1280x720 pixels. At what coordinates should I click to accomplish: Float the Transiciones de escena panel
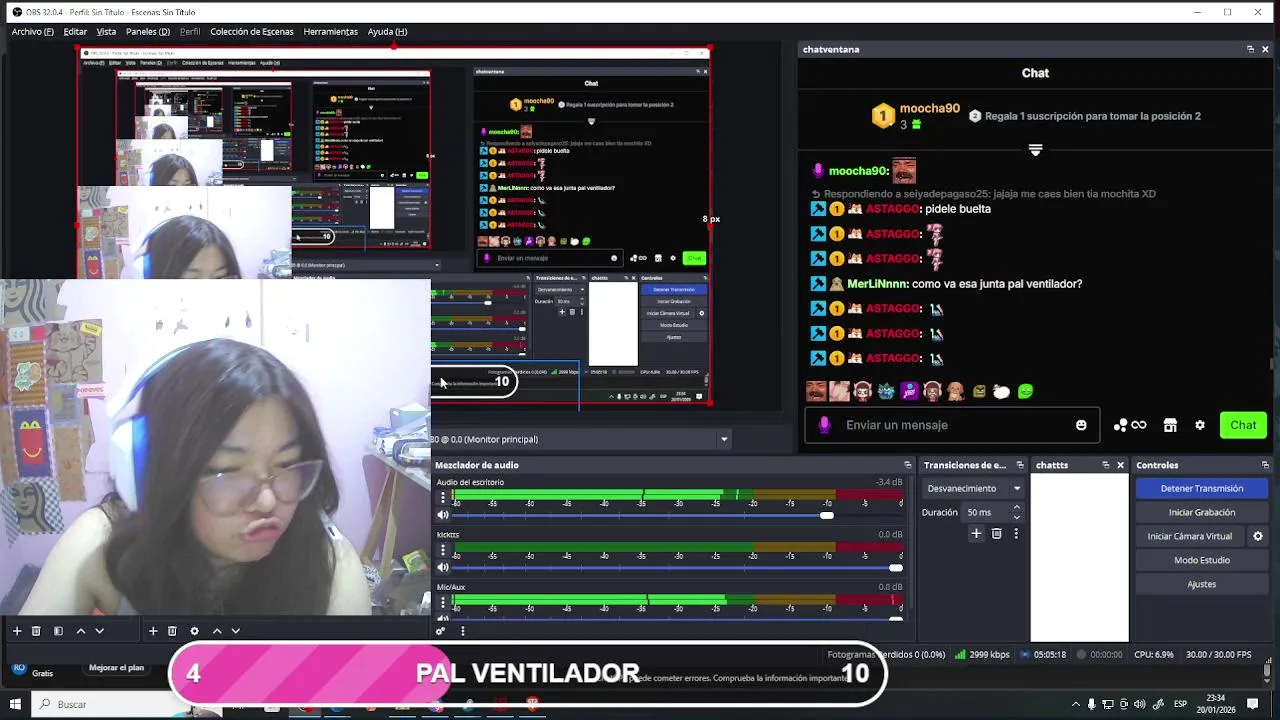click(x=1020, y=465)
